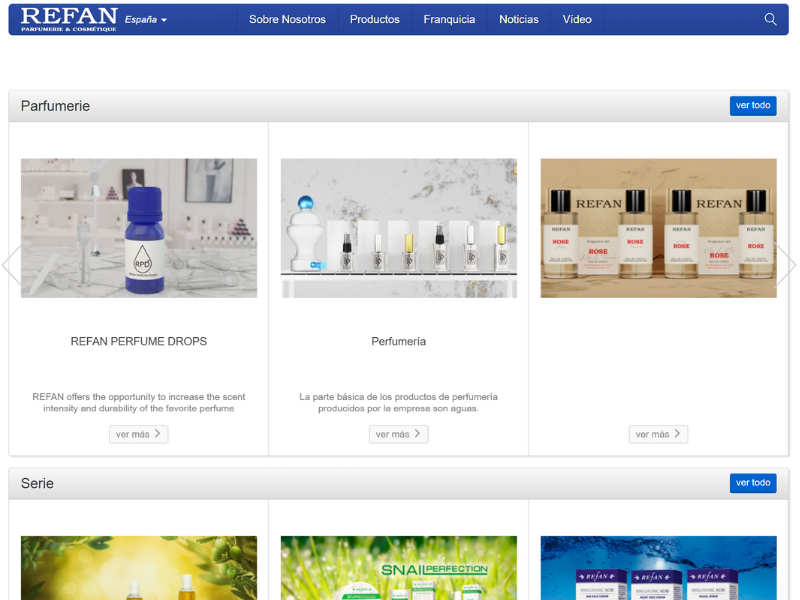Open the Perfumería bottles image
Viewport: 800px width, 600px height.
(398, 228)
